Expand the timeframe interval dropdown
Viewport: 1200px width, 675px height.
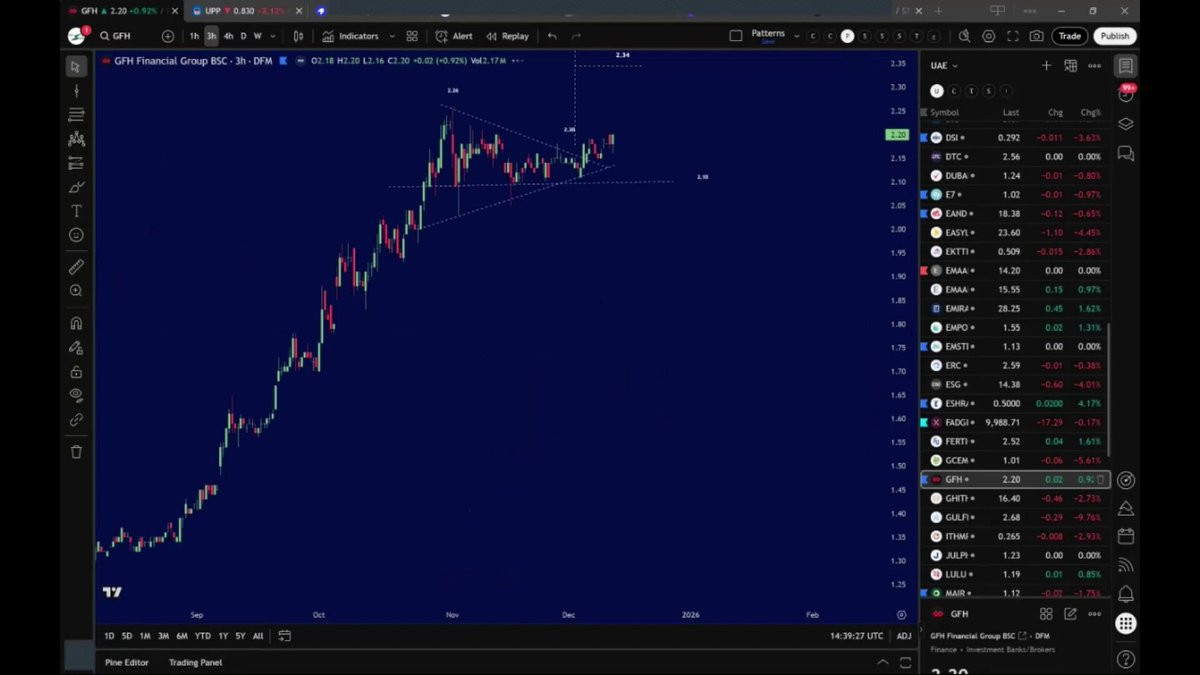pos(273,36)
